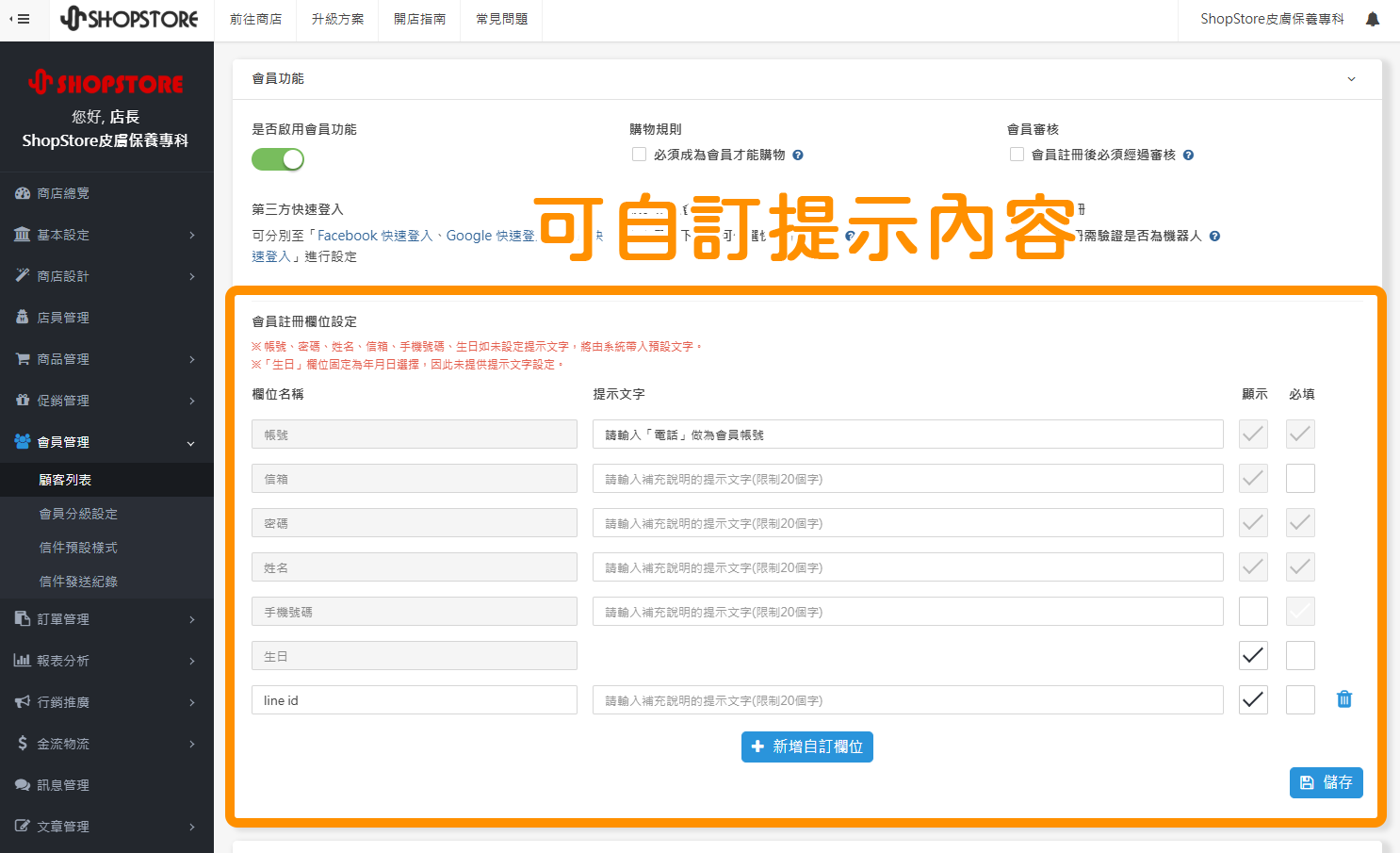Click the 基本設定 bank icon
The height and width of the screenshot is (853, 1400).
23,235
